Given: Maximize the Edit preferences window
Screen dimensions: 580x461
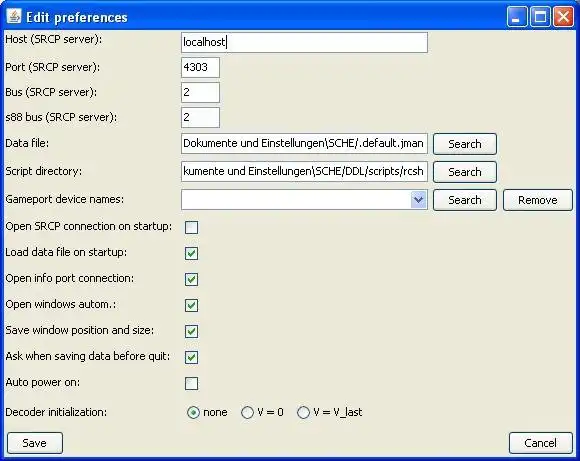Looking at the screenshot, I should point(540,17).
